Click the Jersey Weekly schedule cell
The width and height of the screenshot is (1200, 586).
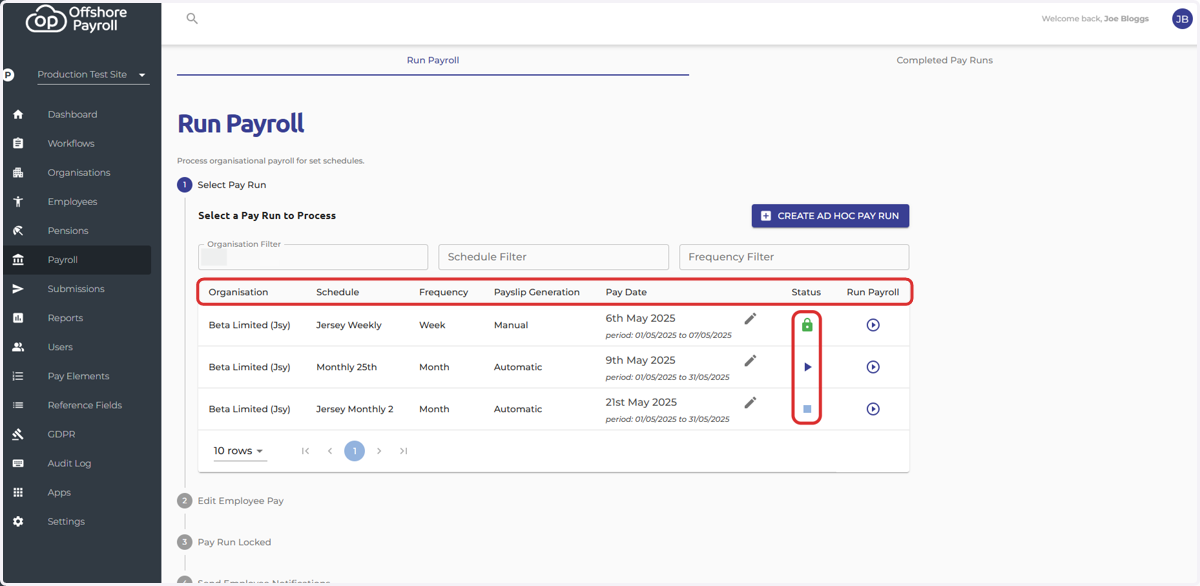click(x=349, y=325)
